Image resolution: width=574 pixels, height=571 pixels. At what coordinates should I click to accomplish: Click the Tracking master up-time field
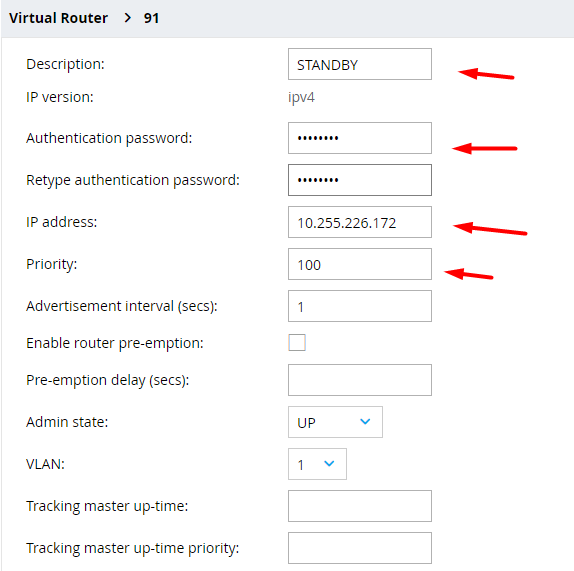tap(360, 506)
